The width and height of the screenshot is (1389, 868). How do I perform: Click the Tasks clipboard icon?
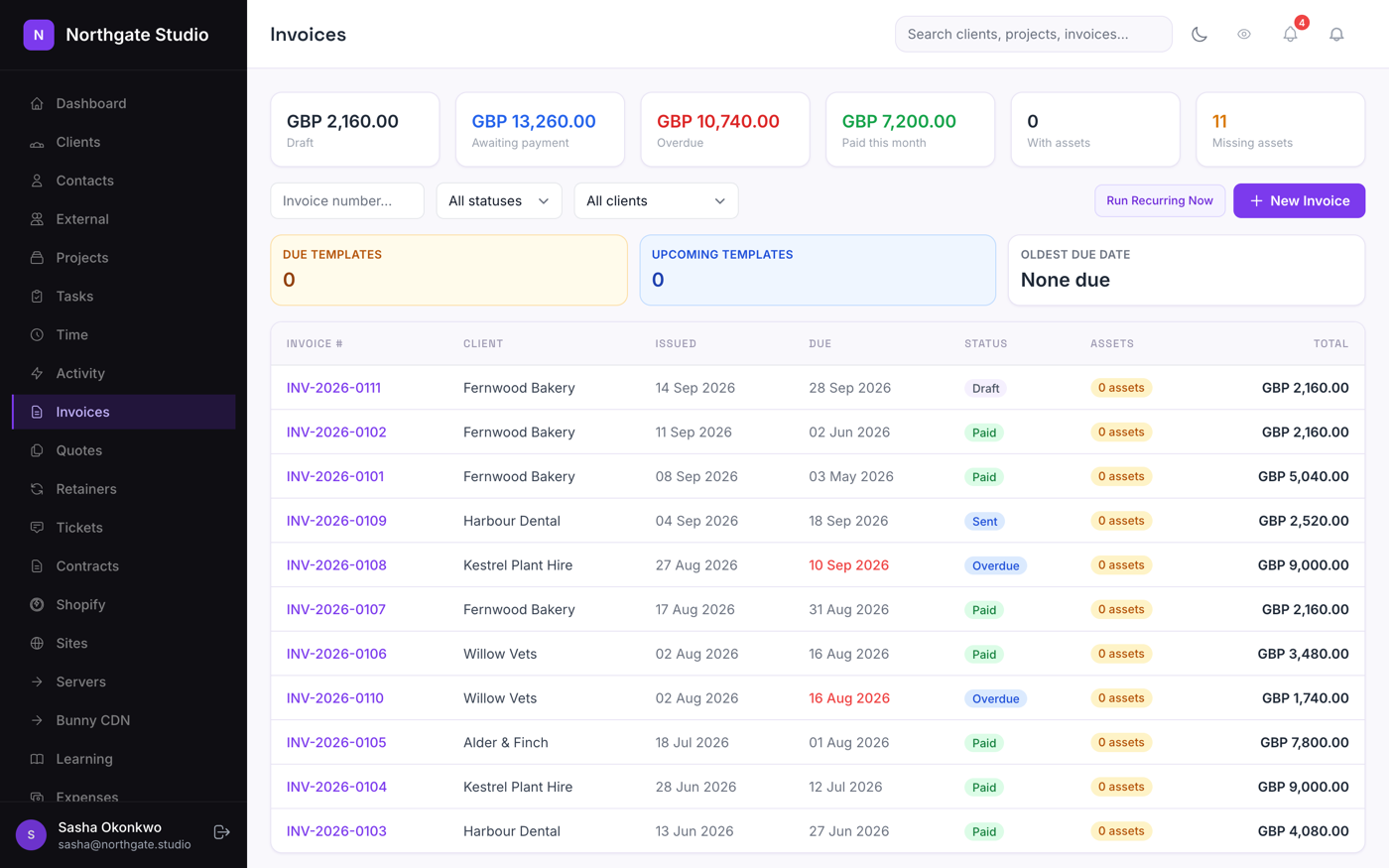37,297
